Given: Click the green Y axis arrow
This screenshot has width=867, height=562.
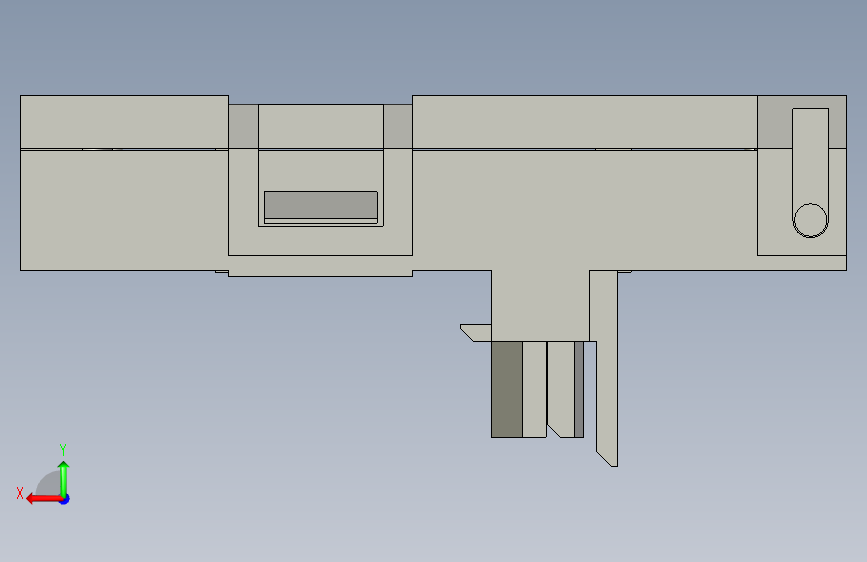Looking at the screenshot, I should click(64, 479).
